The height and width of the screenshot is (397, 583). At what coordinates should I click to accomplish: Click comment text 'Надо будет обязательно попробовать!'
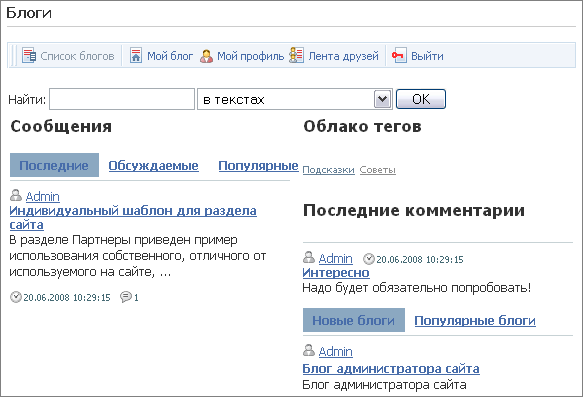(416, 288)
